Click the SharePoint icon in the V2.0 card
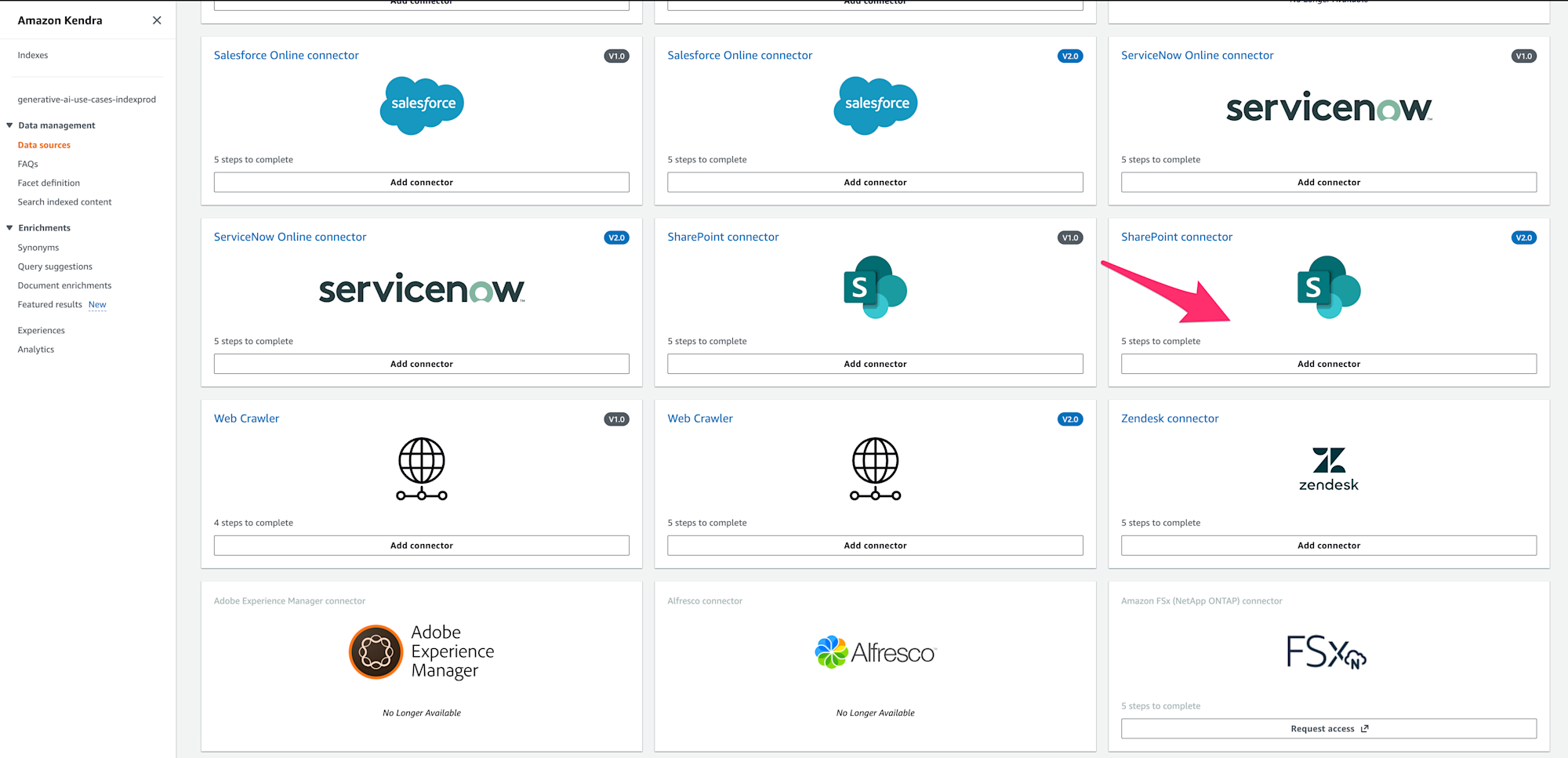 pyautogui.click(x=1329, y=287)
